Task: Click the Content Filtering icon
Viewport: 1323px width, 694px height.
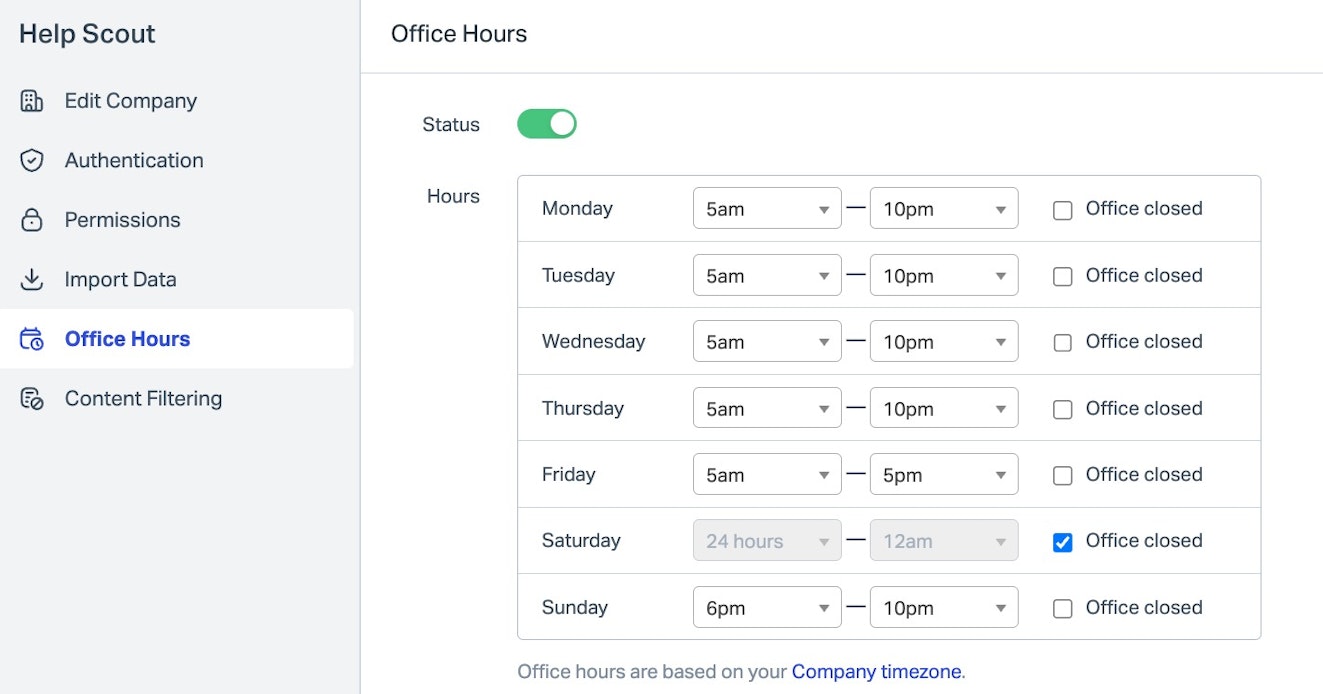Action: (x=32, y=398)
